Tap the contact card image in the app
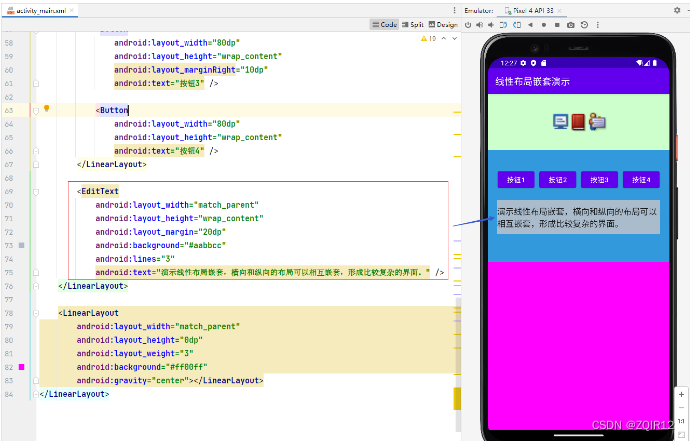Screen dimensions: 690x441 (x=597, y=121)
